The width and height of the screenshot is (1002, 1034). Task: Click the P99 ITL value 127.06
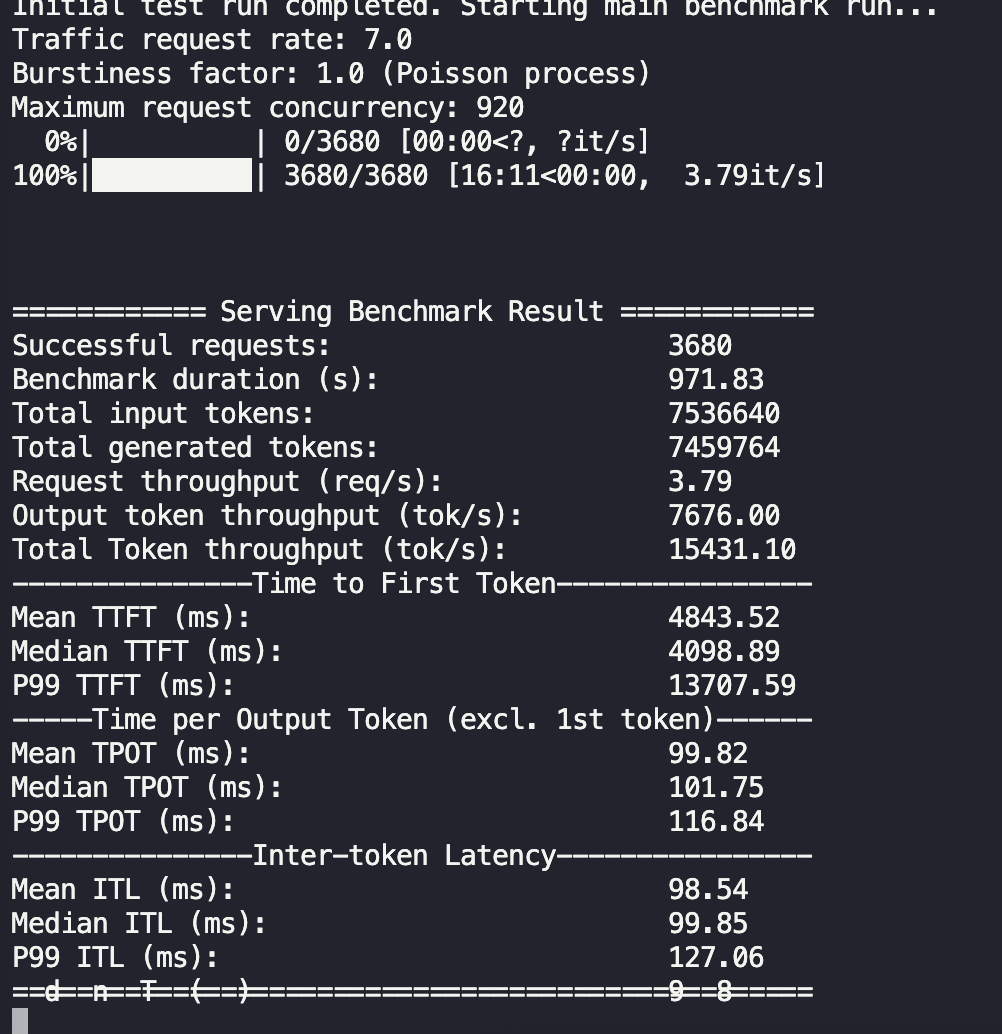[716, 958]
